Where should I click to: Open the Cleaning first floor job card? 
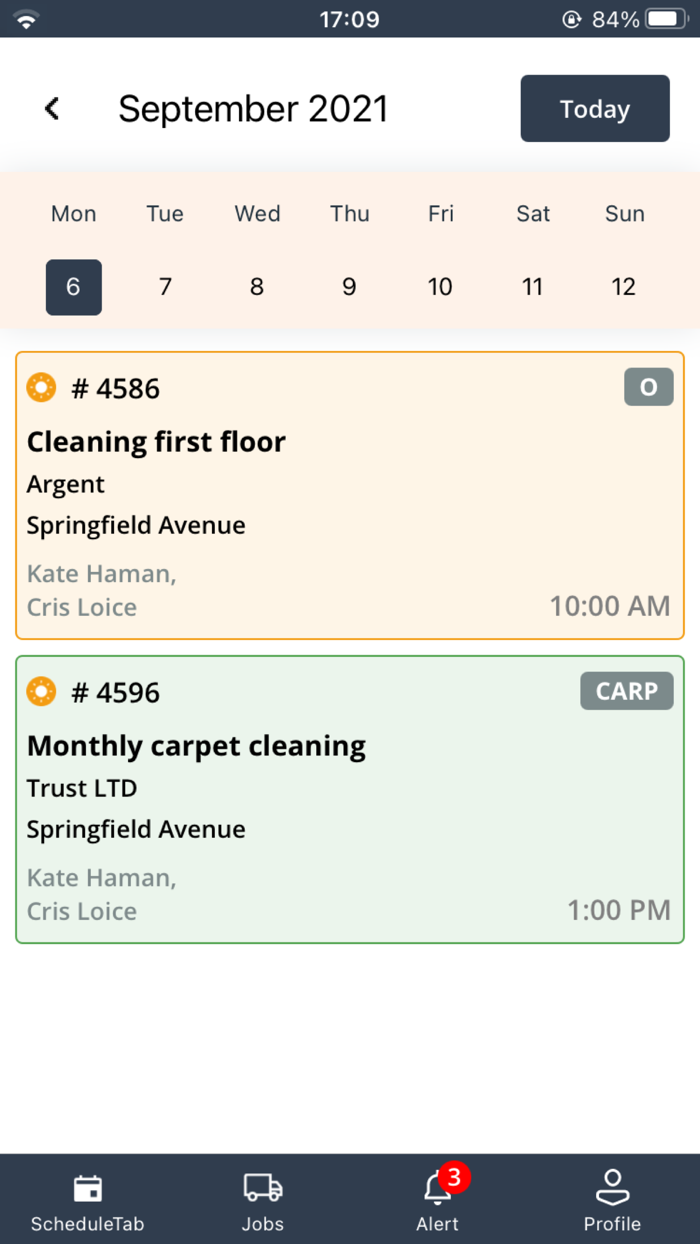click(350, 495)
